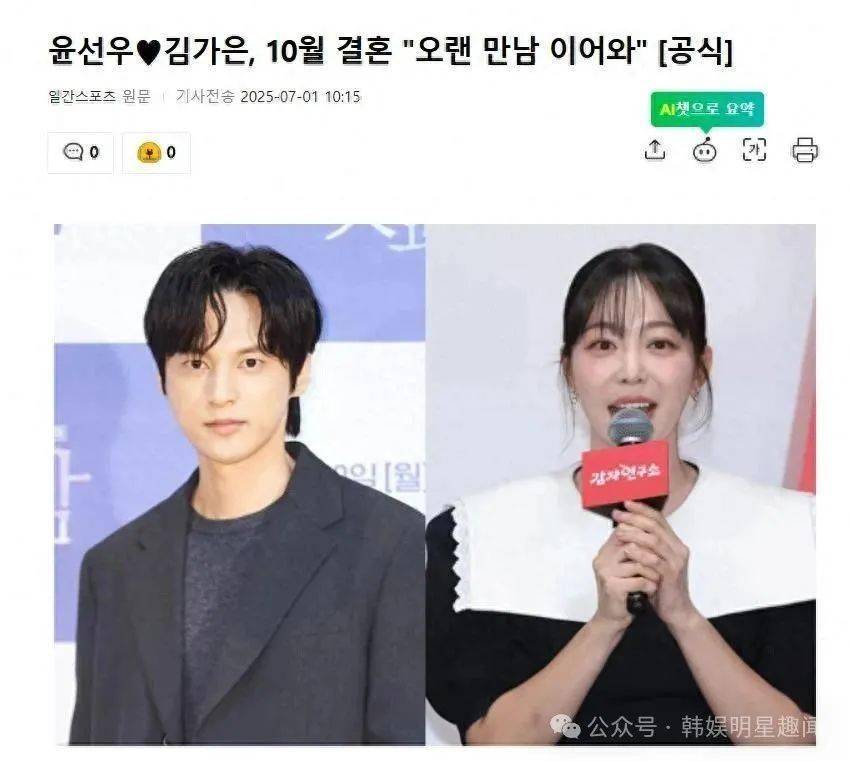The width and height of the screenshot is (851, 761).
Task: Click the 원문 word beside 일간스포츠
Action: [136, 97]
